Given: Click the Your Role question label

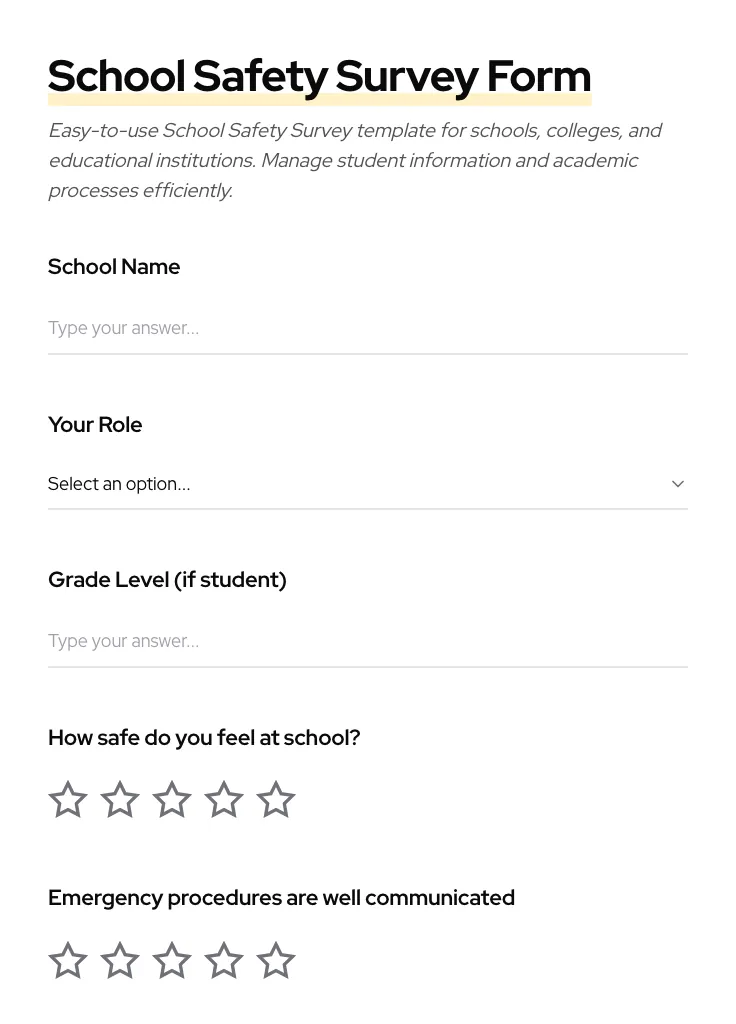Looking at the screenshot, I should (x=95, y=424).
